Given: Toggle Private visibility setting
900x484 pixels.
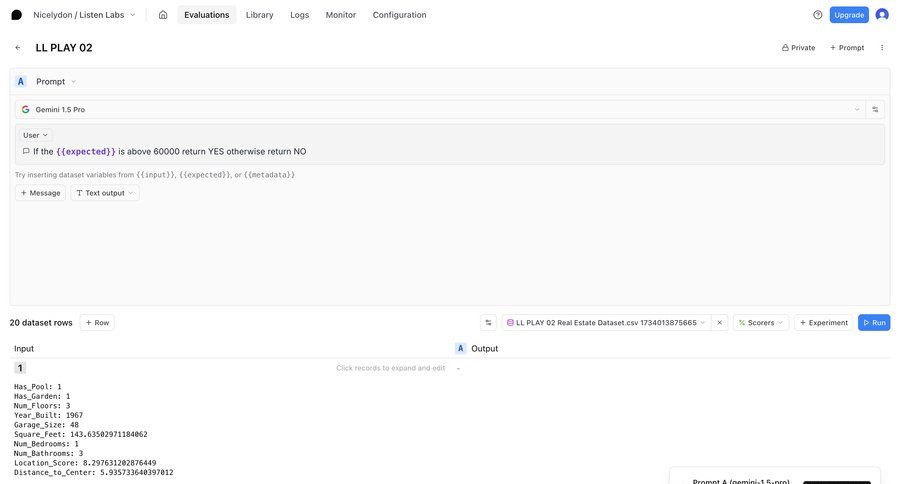Looking at the screenshot, I should [x=798, y=48].
